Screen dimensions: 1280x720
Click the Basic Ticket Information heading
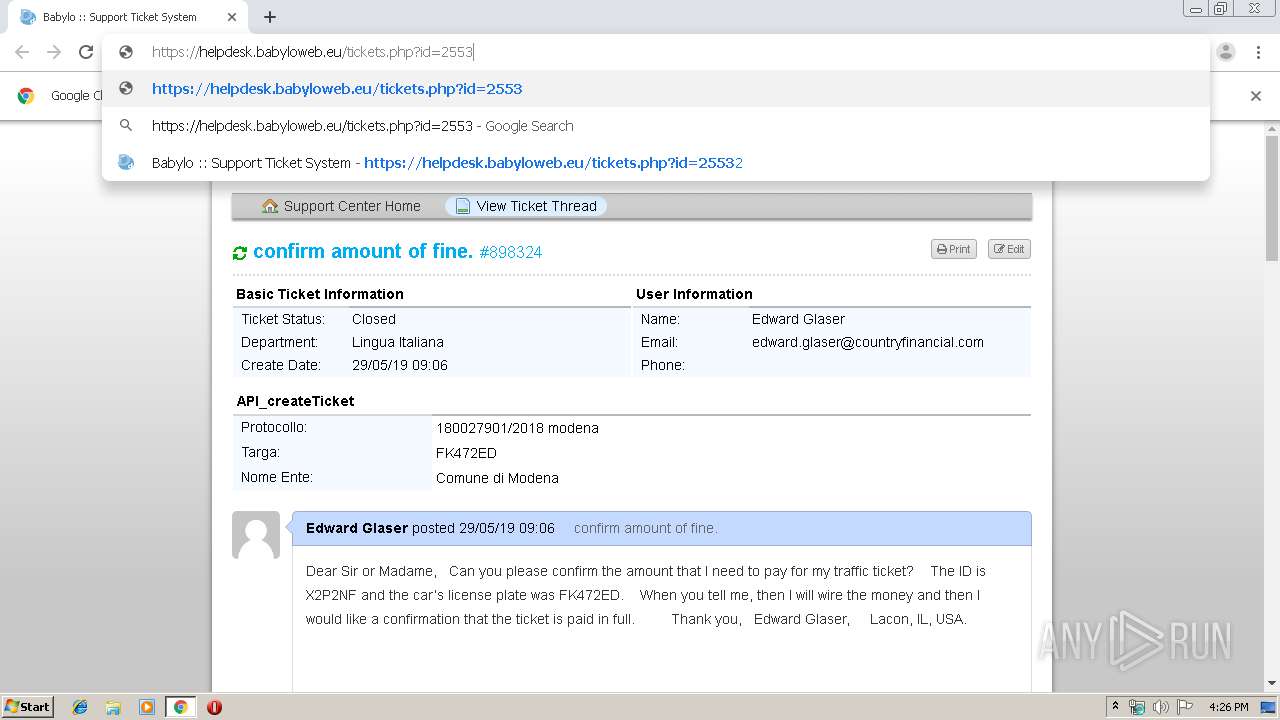click(320, 294)
